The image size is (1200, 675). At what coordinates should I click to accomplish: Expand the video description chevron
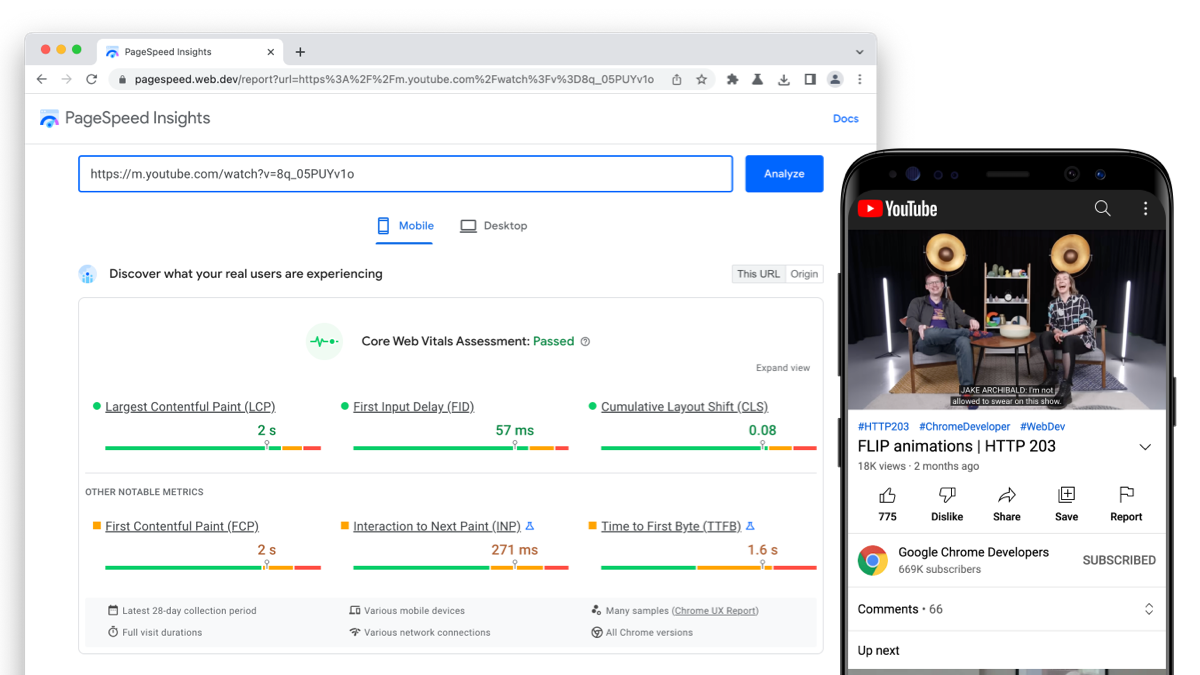pos(1144,447)
